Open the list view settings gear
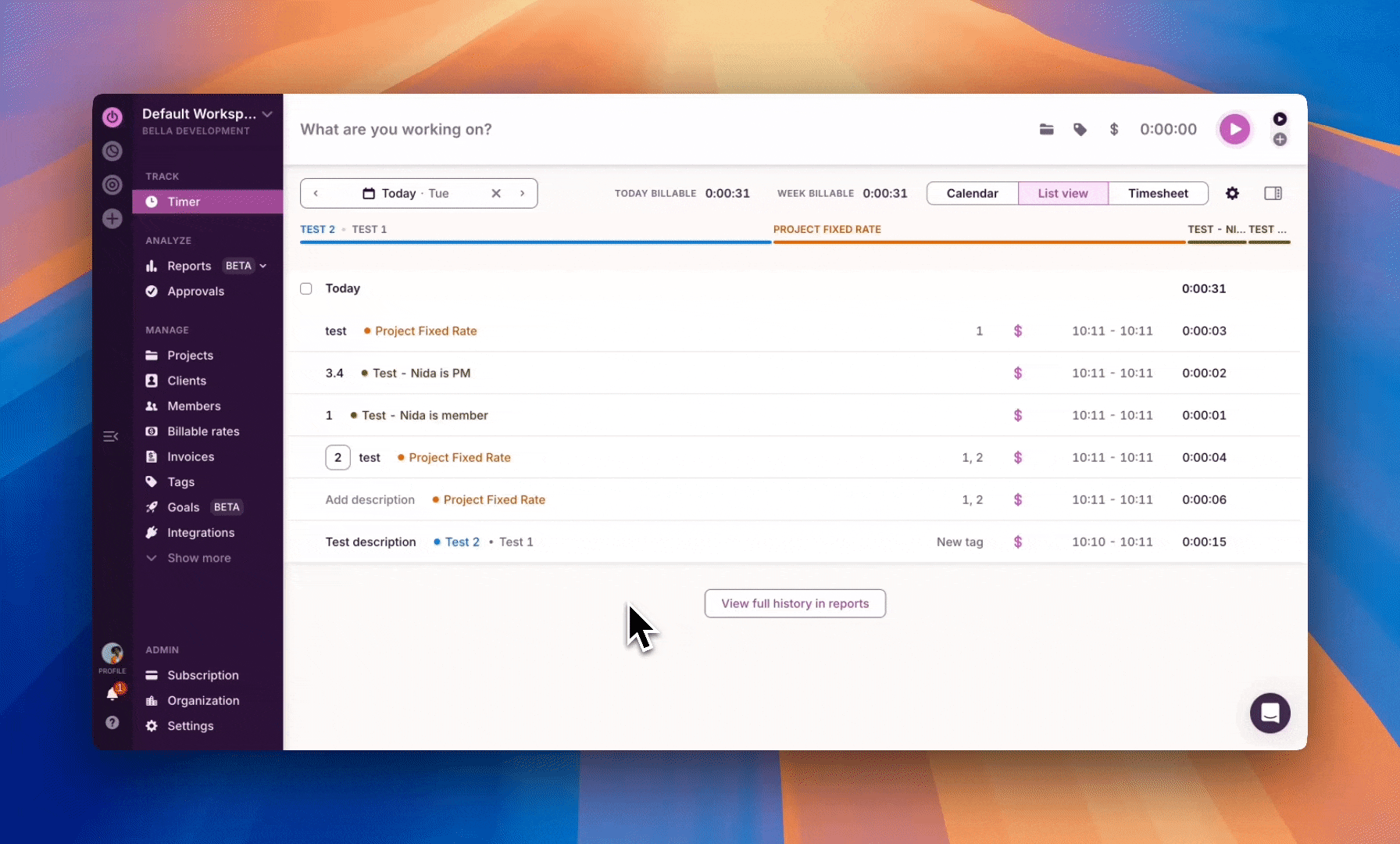Screen dimensions: 1400x844 click(1232, 193)
